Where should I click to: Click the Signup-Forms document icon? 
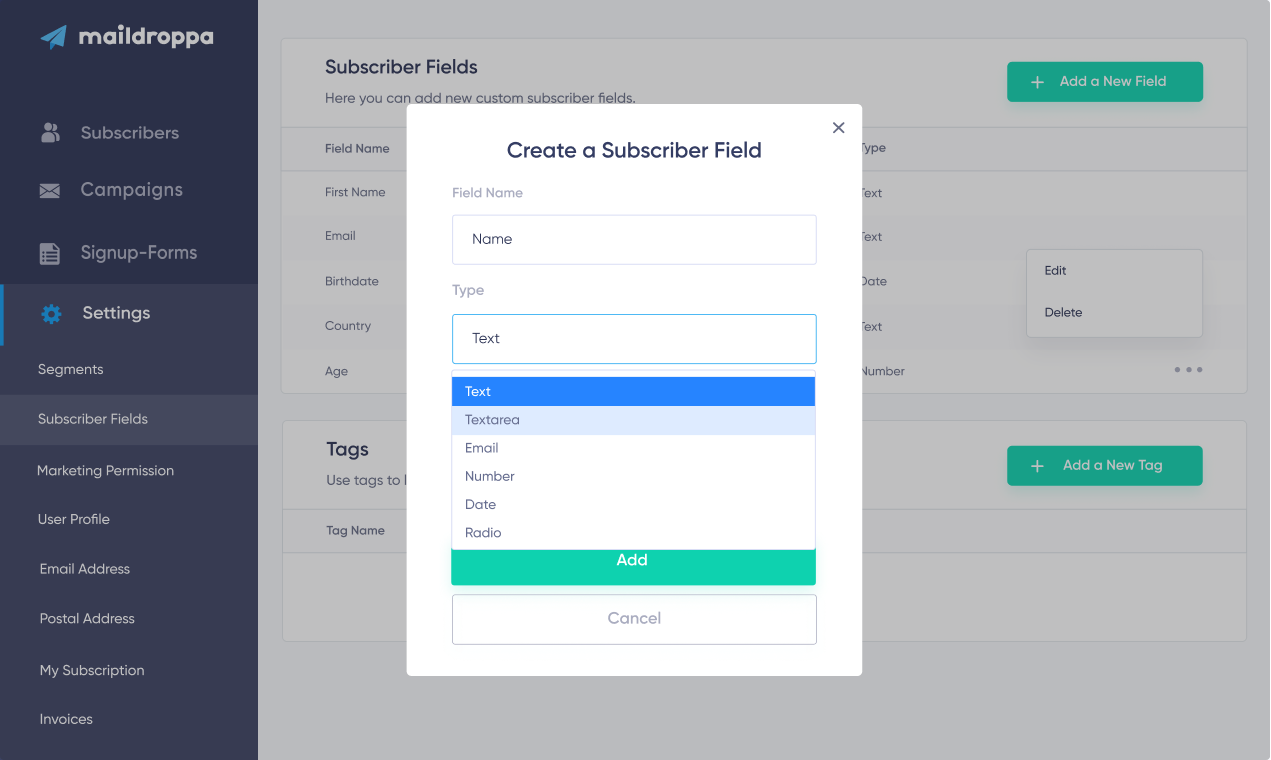[50, 253]
